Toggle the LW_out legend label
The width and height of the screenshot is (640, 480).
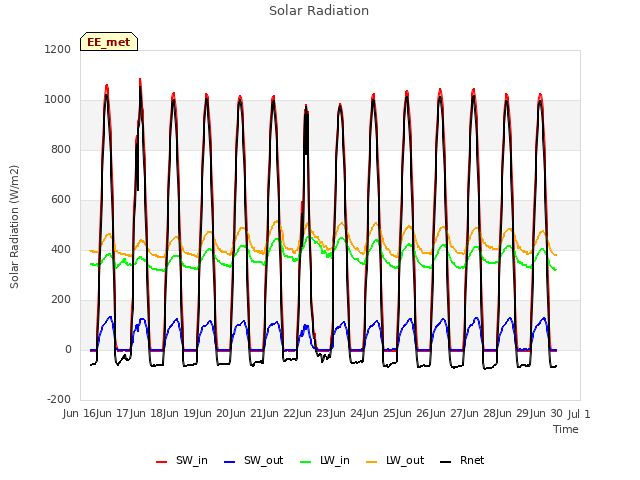(405, 460)
